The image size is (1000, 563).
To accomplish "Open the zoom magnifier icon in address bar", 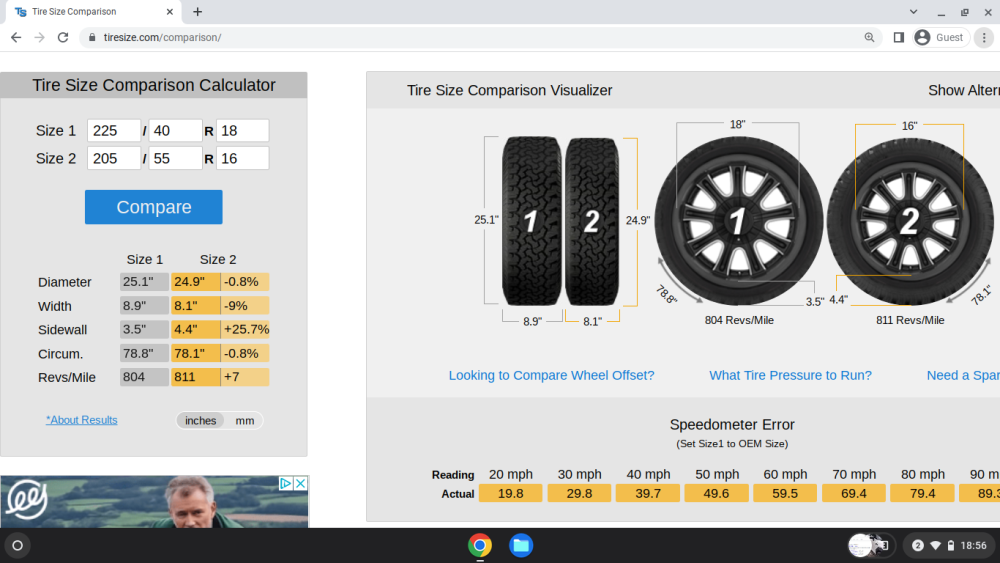I will pyautogui.click(x=869, y=38).
